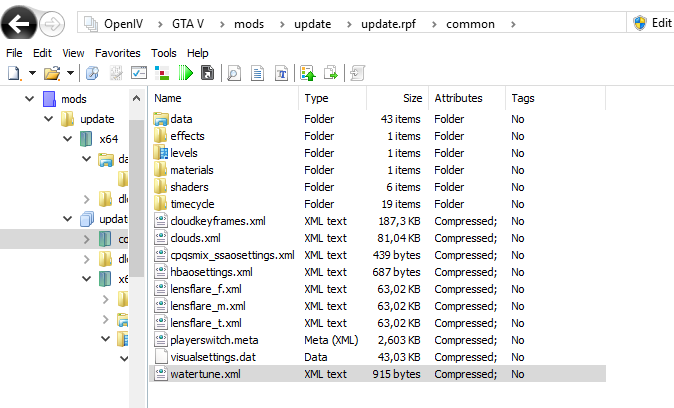
Task: Select the lensflare_f.xml file
Action: coord(377,289)
